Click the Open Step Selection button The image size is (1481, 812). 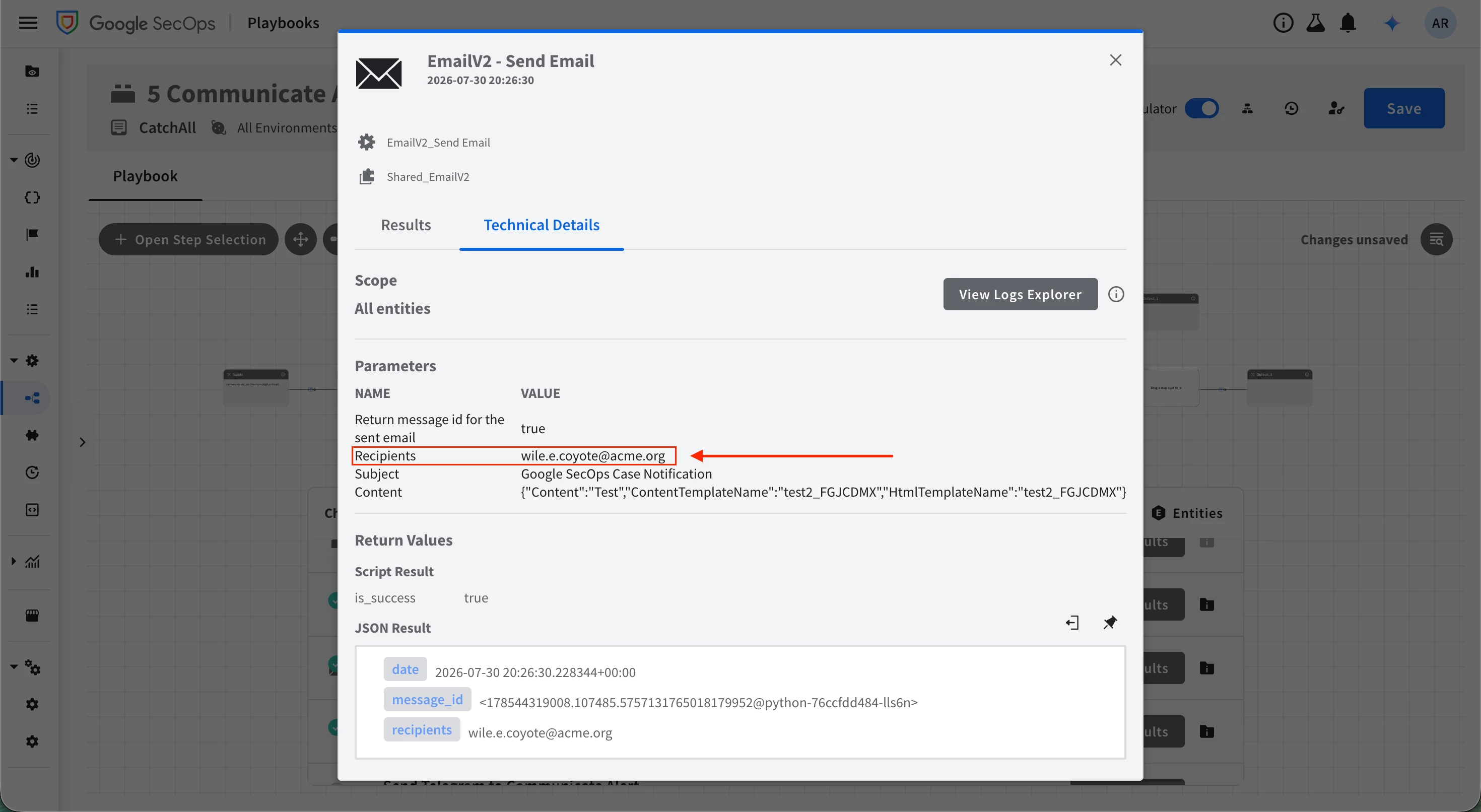188,239
